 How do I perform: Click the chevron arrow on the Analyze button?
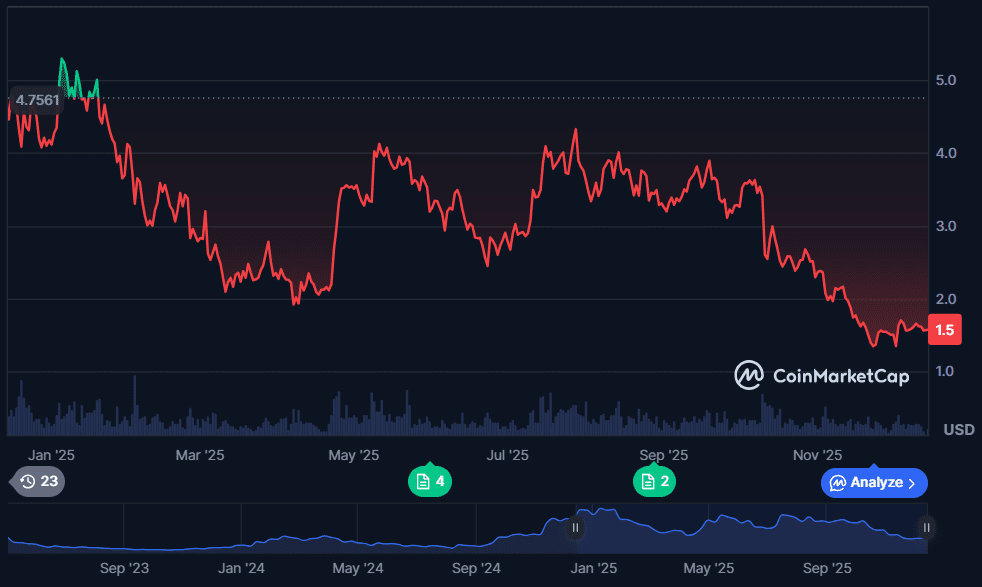click(912, 483)
